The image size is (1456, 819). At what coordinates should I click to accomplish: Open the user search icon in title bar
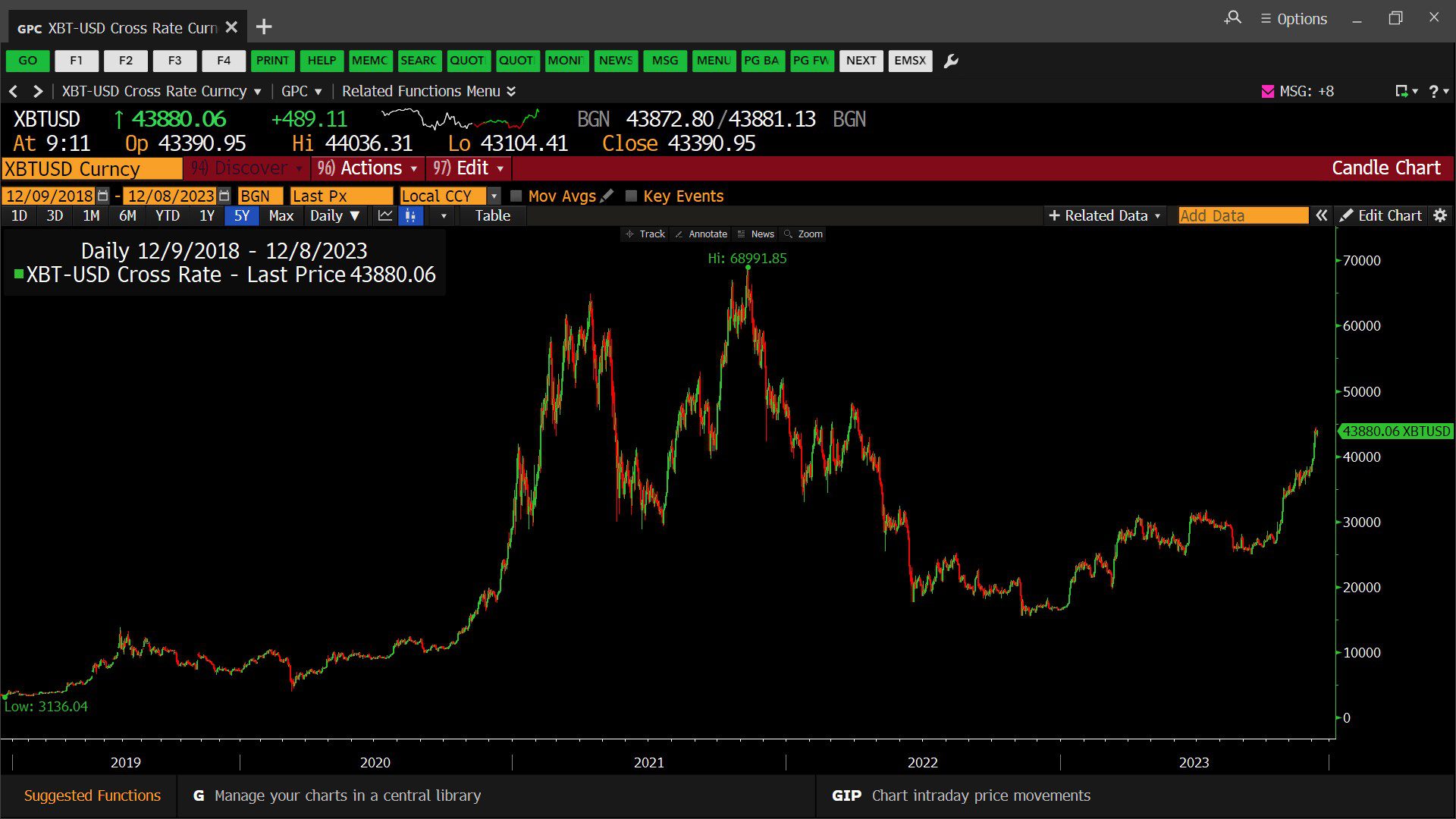point(1233,17)
